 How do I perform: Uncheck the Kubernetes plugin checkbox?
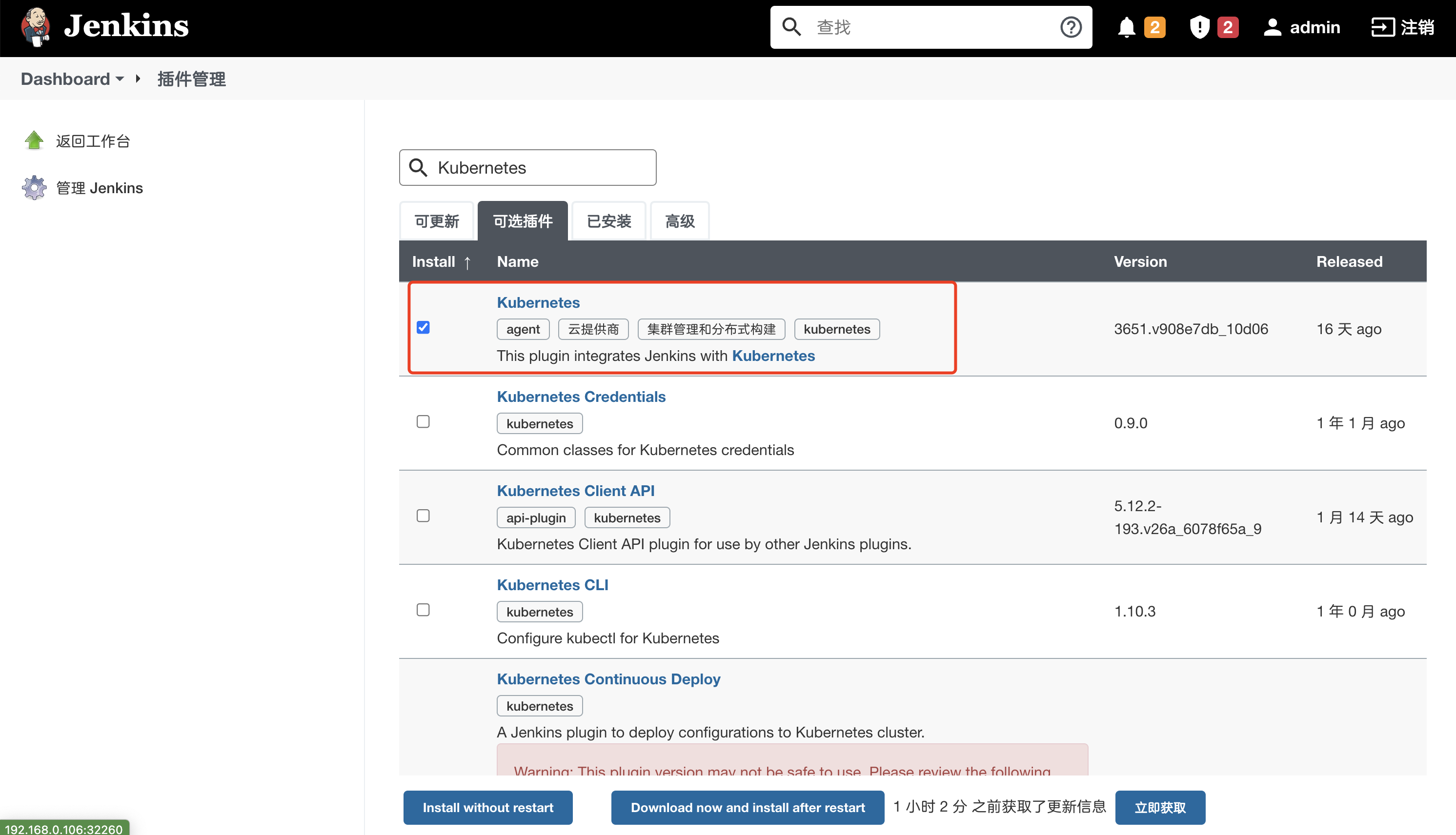(424, 327)
